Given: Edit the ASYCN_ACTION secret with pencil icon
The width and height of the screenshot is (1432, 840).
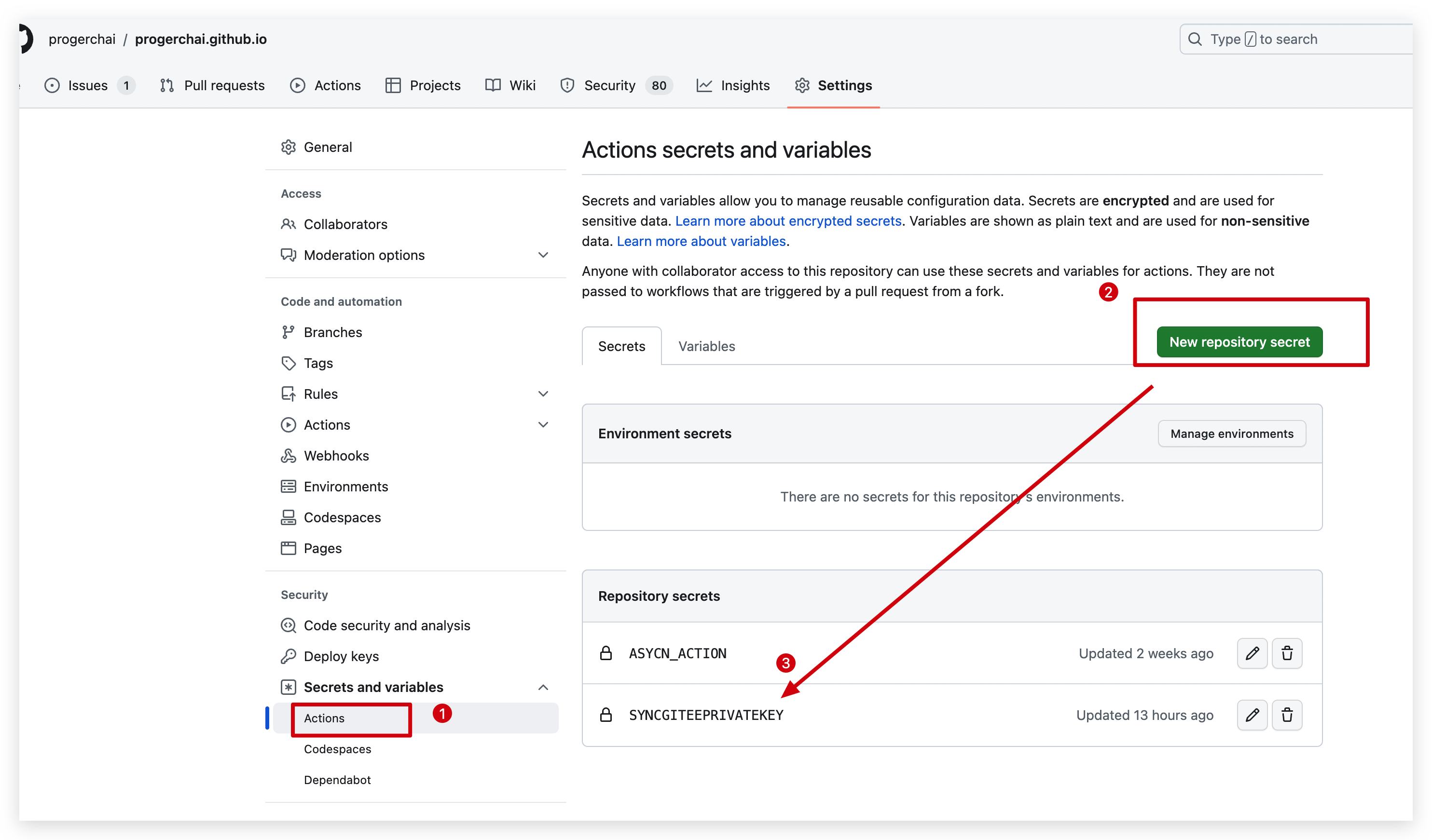Looking at the screenshot, I should coord(1252,653).
